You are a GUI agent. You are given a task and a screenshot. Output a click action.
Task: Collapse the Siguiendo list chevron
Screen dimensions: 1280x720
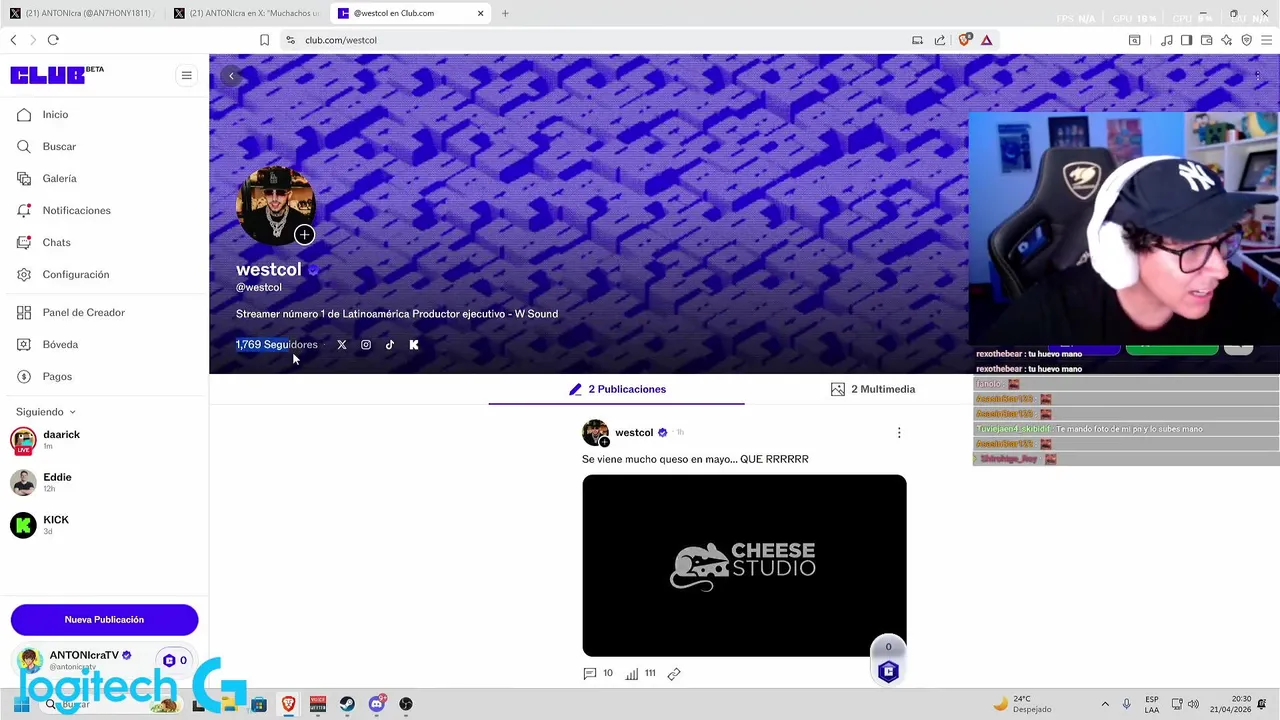(72, 412)
